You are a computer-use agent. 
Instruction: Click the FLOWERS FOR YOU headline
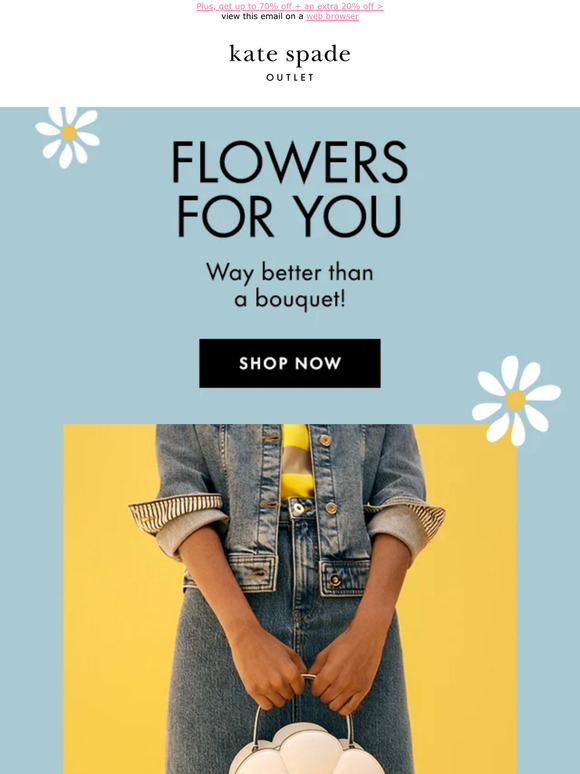pos(290,189)
